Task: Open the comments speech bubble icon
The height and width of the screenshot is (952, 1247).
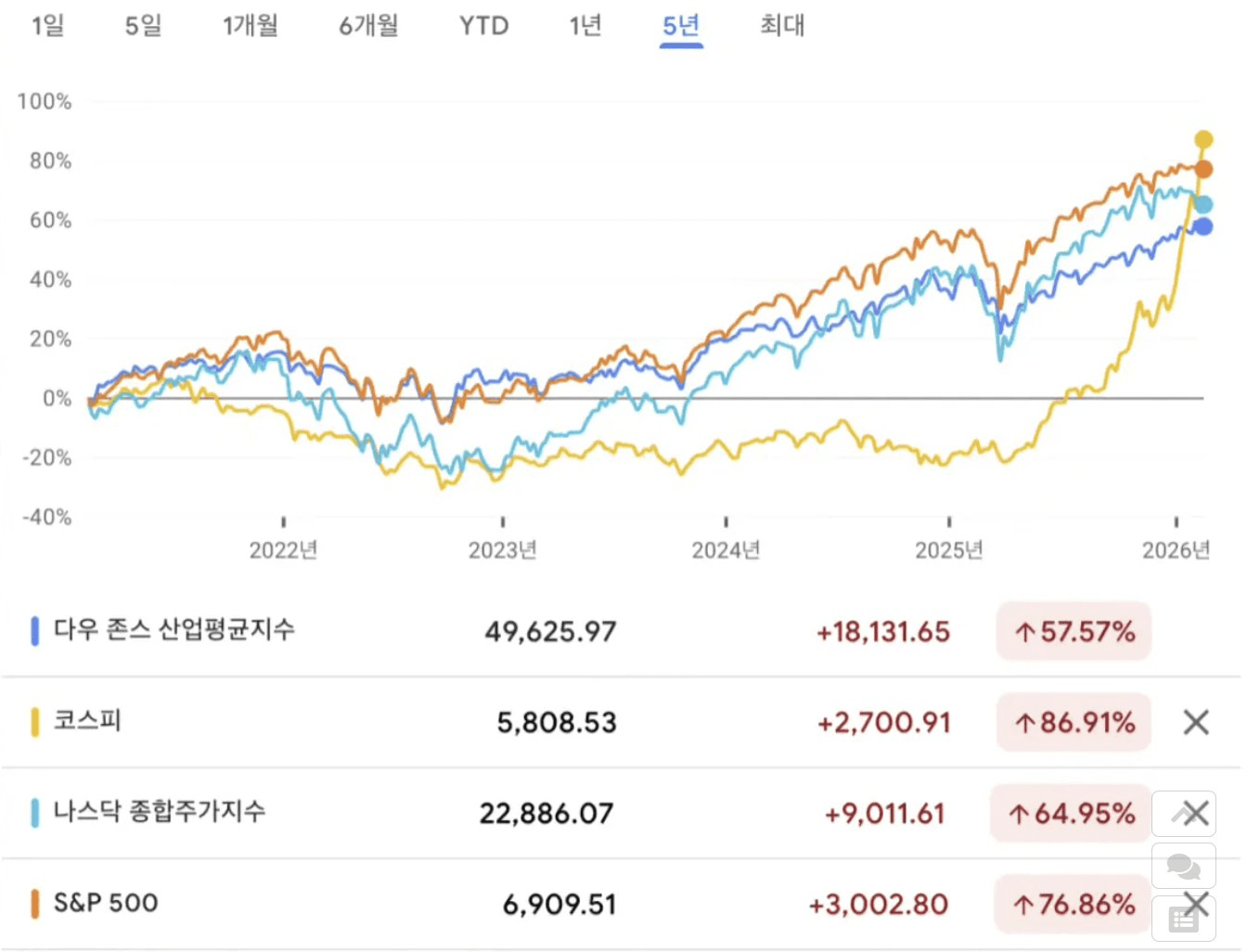Action: [x=1184, y=866]
